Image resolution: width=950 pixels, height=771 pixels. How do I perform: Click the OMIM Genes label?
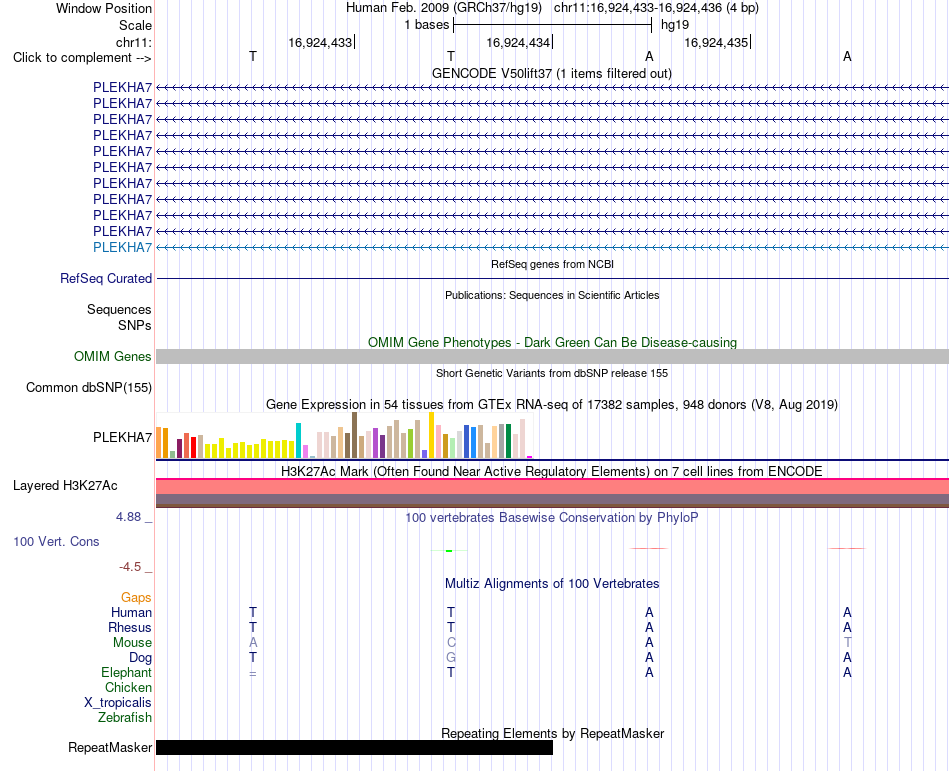click(113, 356)
